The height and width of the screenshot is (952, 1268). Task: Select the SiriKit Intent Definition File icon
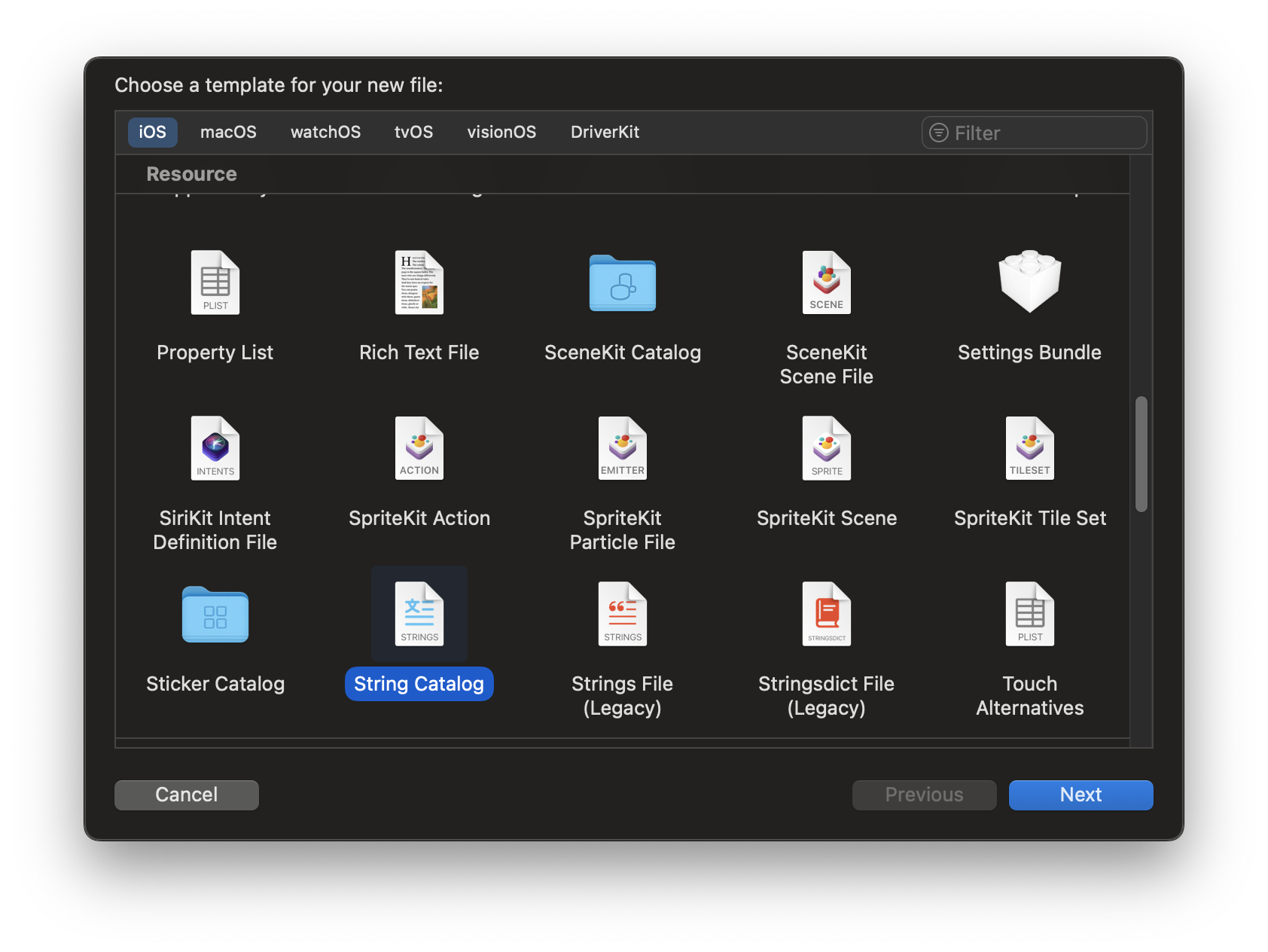point(215,448)
